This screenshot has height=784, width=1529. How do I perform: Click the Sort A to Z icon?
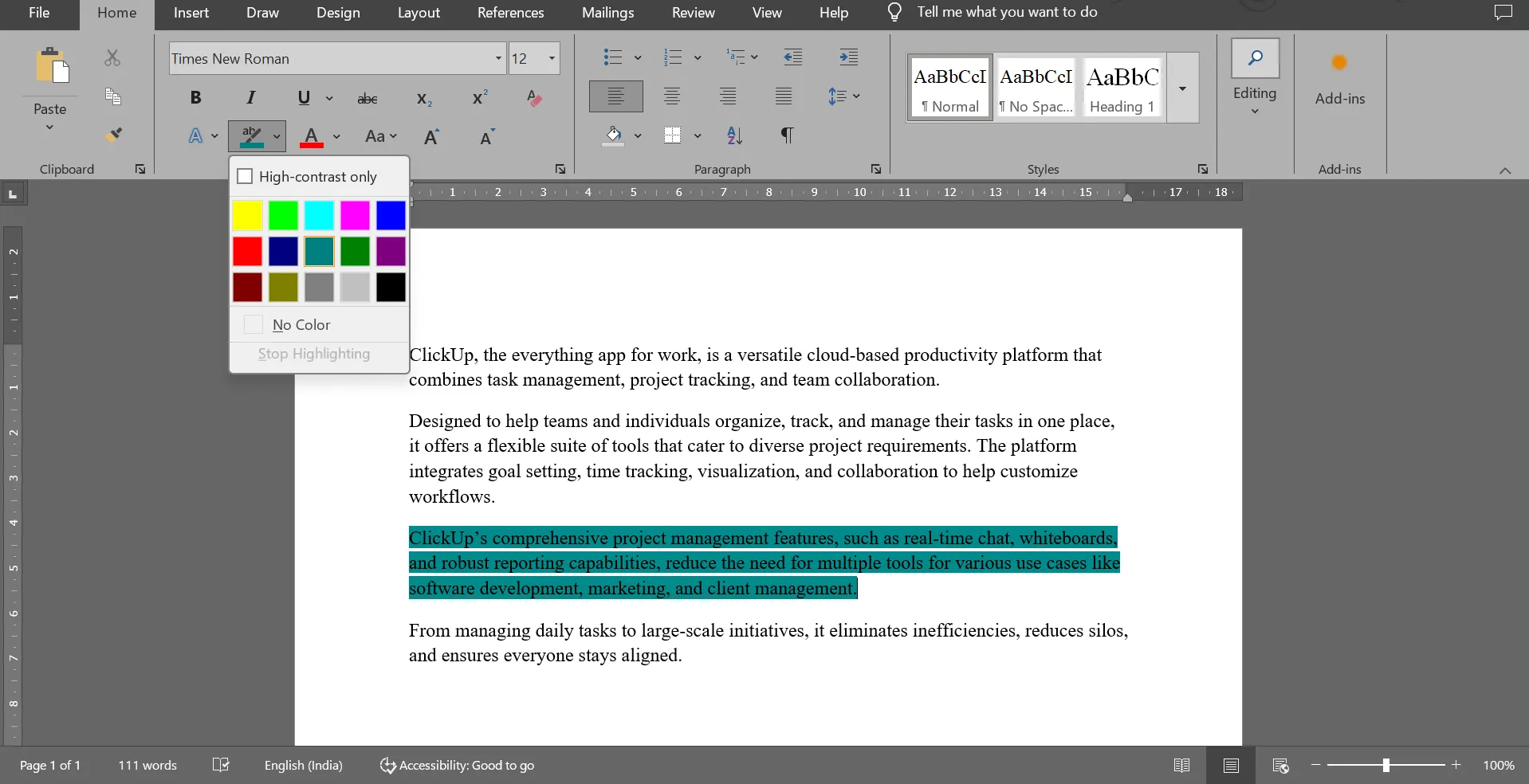735,135
